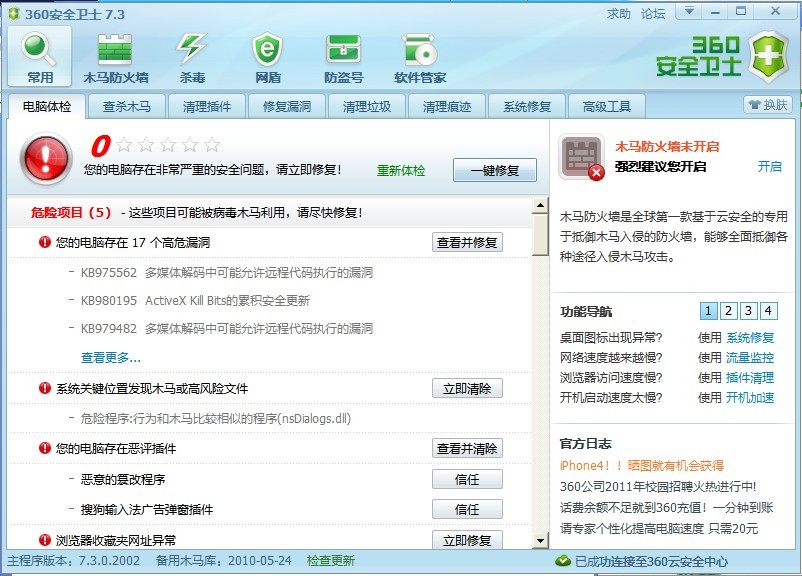
Task: Click the 查看并清除 button
Action: pyautogui.click(x=467, y=449)
